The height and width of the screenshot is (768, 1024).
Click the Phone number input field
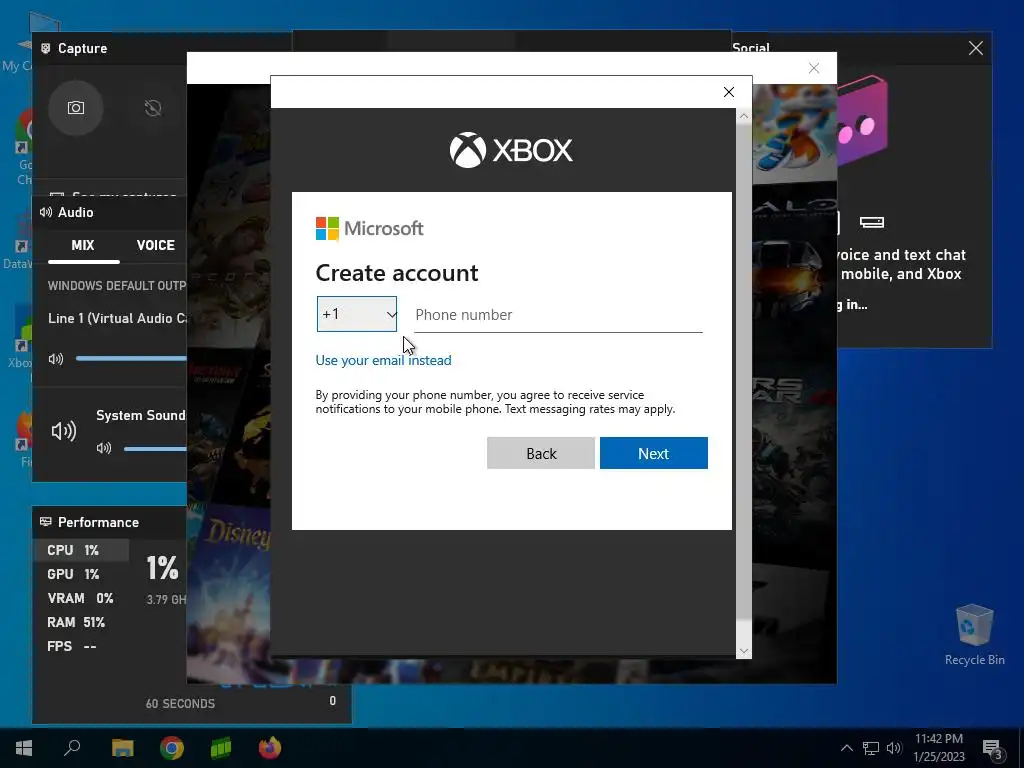558,315
